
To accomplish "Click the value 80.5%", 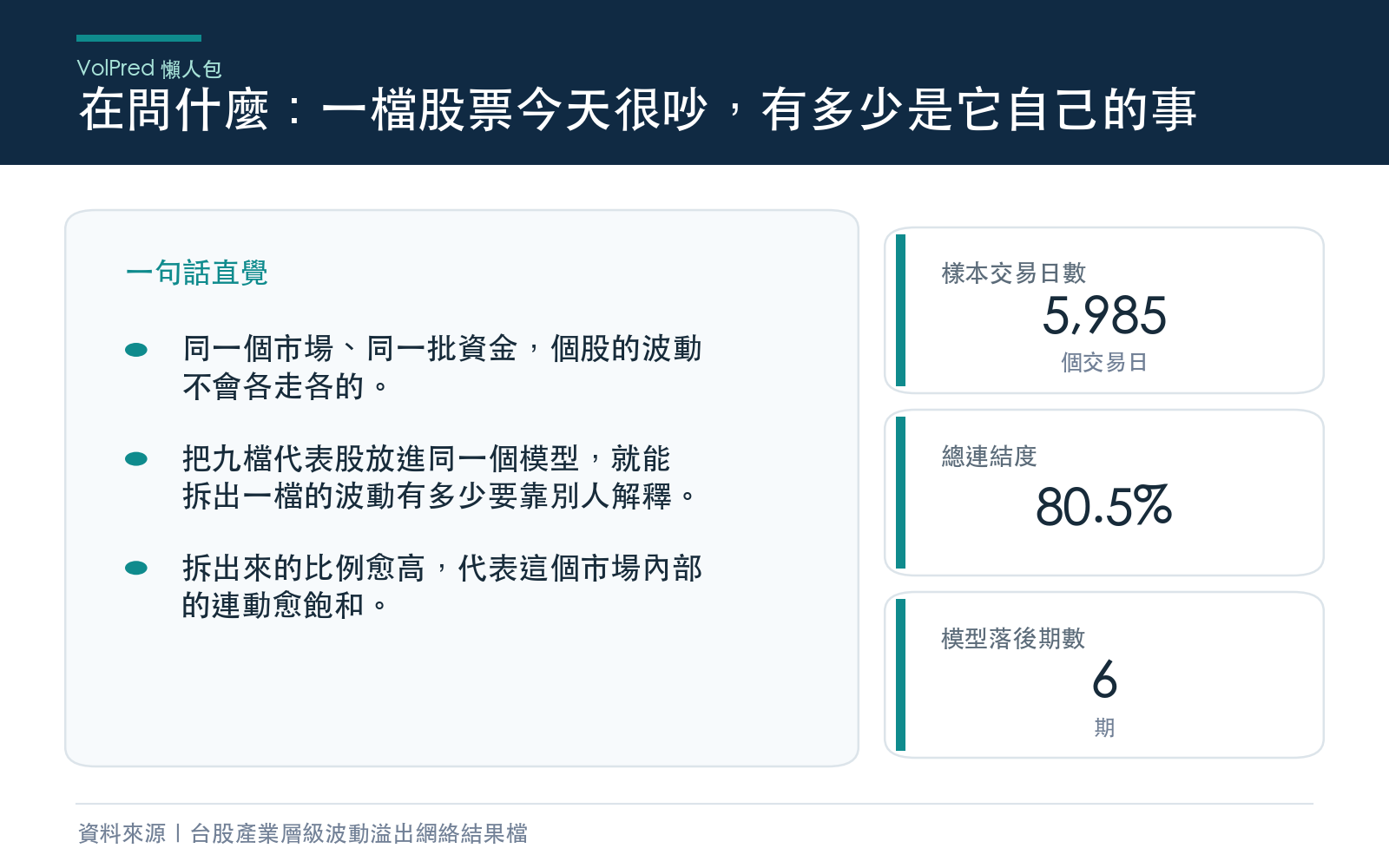I will pyautogui.click(x=1104, y=506).
